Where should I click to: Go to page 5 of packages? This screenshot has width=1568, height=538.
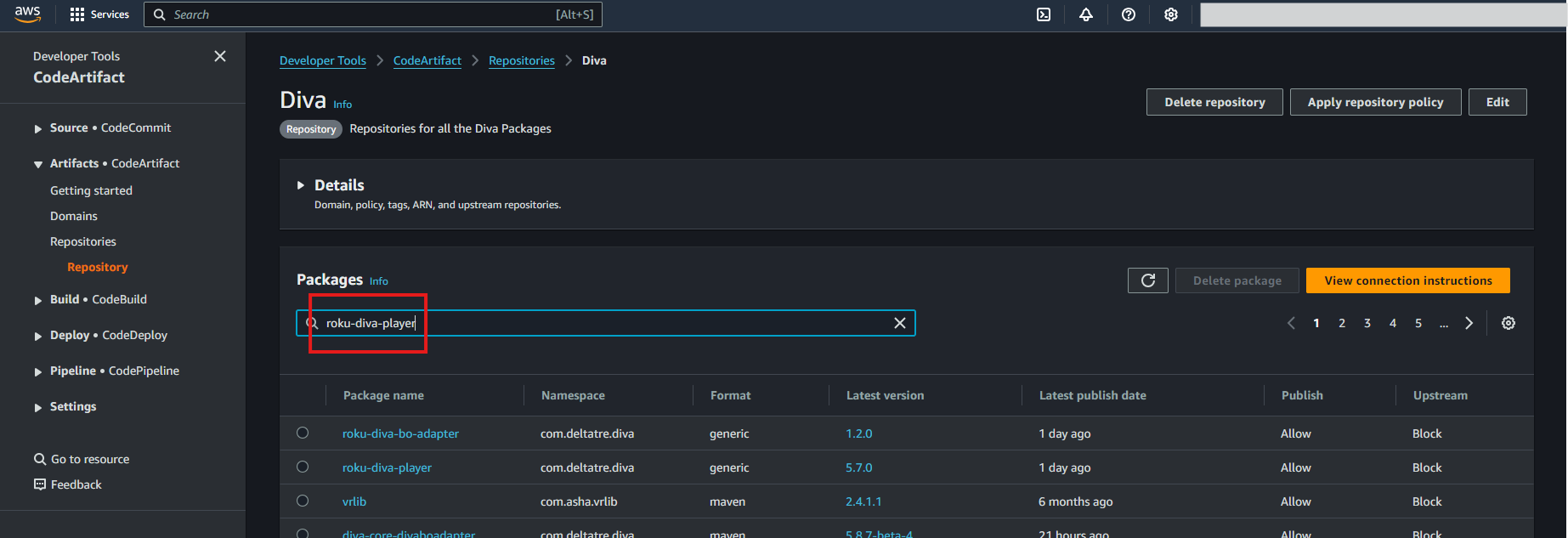click(1418, 323)
